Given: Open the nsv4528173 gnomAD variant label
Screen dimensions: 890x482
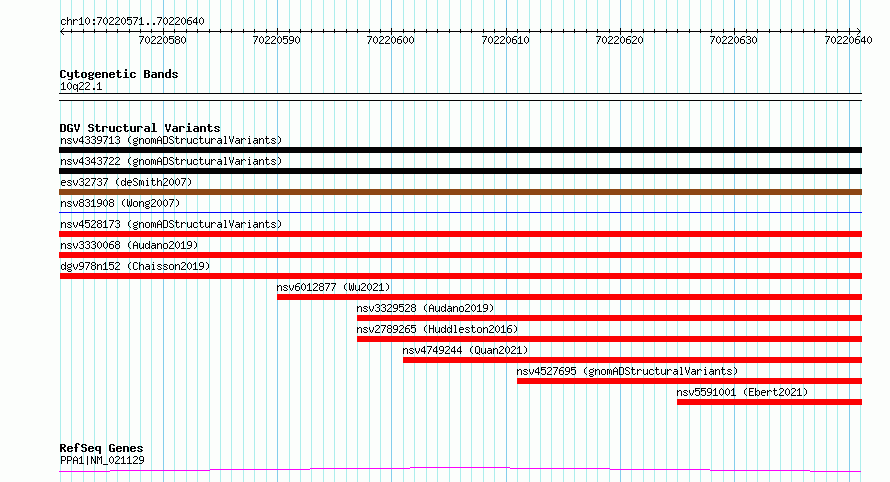Looking at the screenshot, I should coord(171,224).
